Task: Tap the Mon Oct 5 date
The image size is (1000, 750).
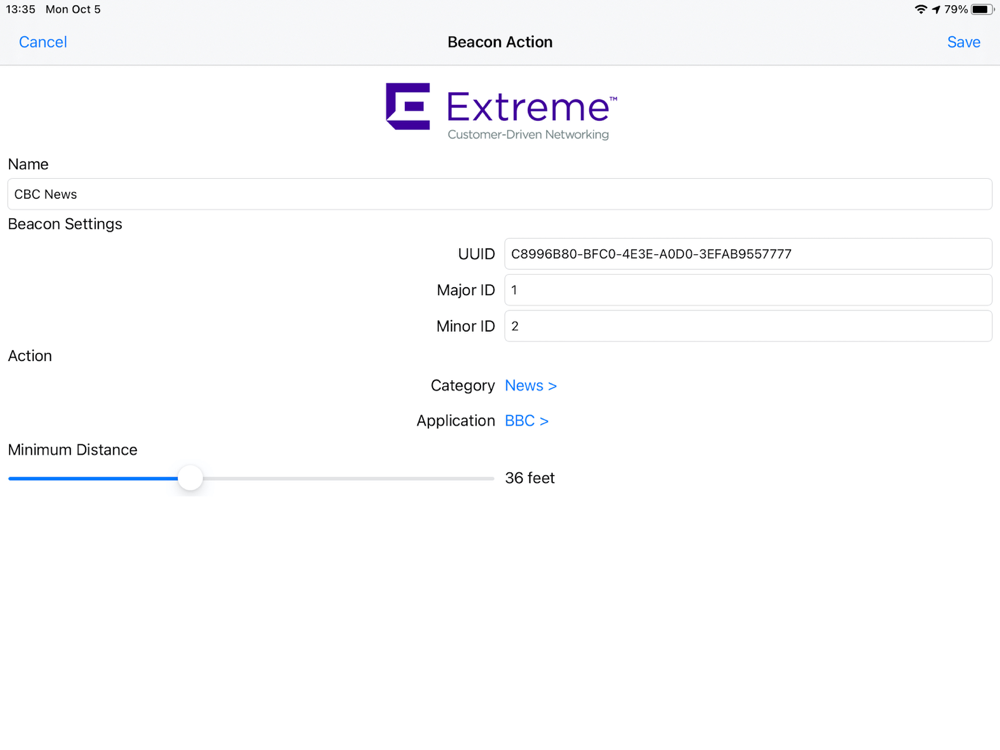Action: tap(73, 10)
